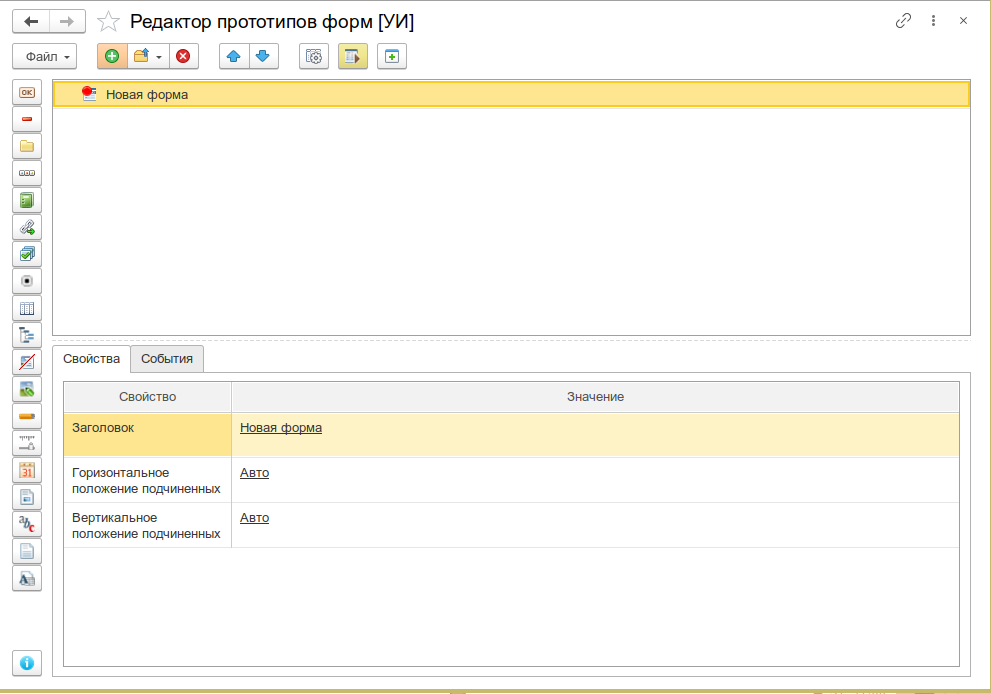The height and width of the screenshot is (694, 991).
Task: Click the red delete element icon
Action: tap(183, 56)
